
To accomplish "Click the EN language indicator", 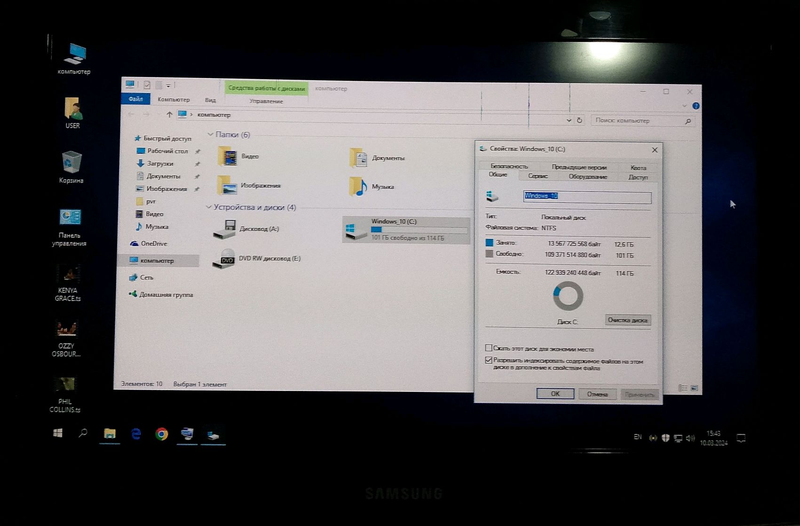I will click(638, 437).
